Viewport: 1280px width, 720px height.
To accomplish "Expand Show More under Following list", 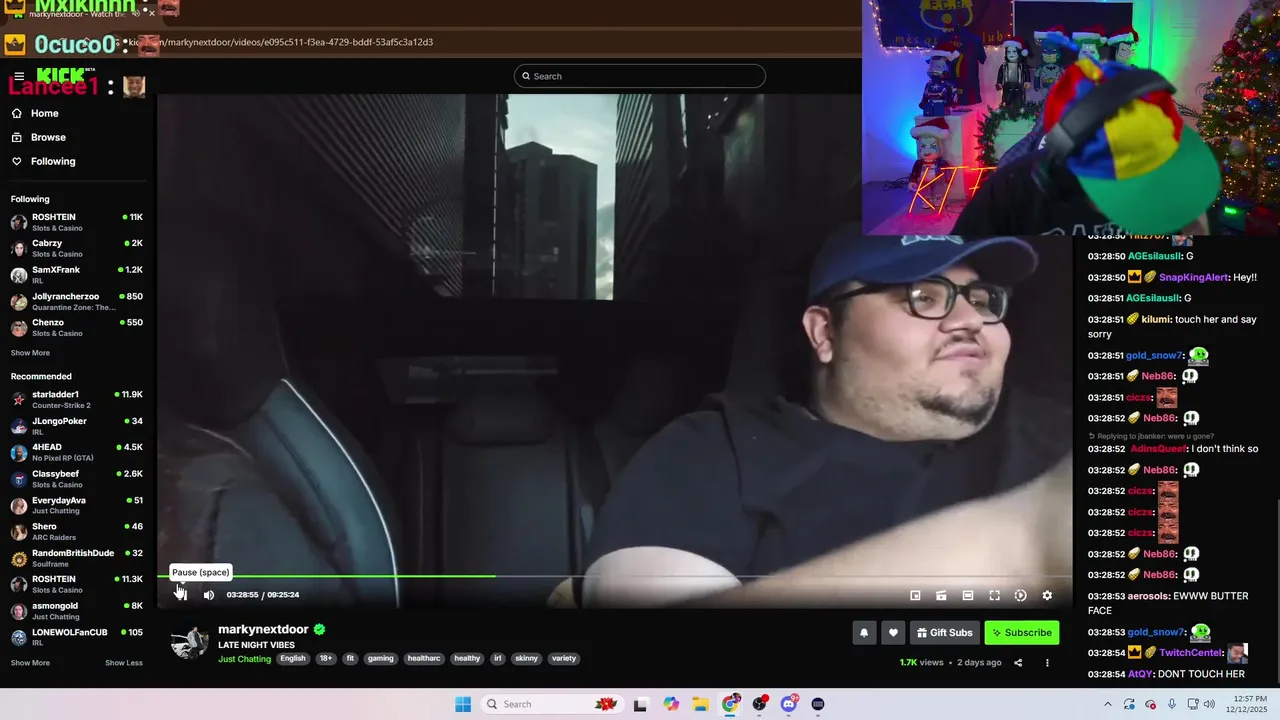I will click(x=30, y=353).
